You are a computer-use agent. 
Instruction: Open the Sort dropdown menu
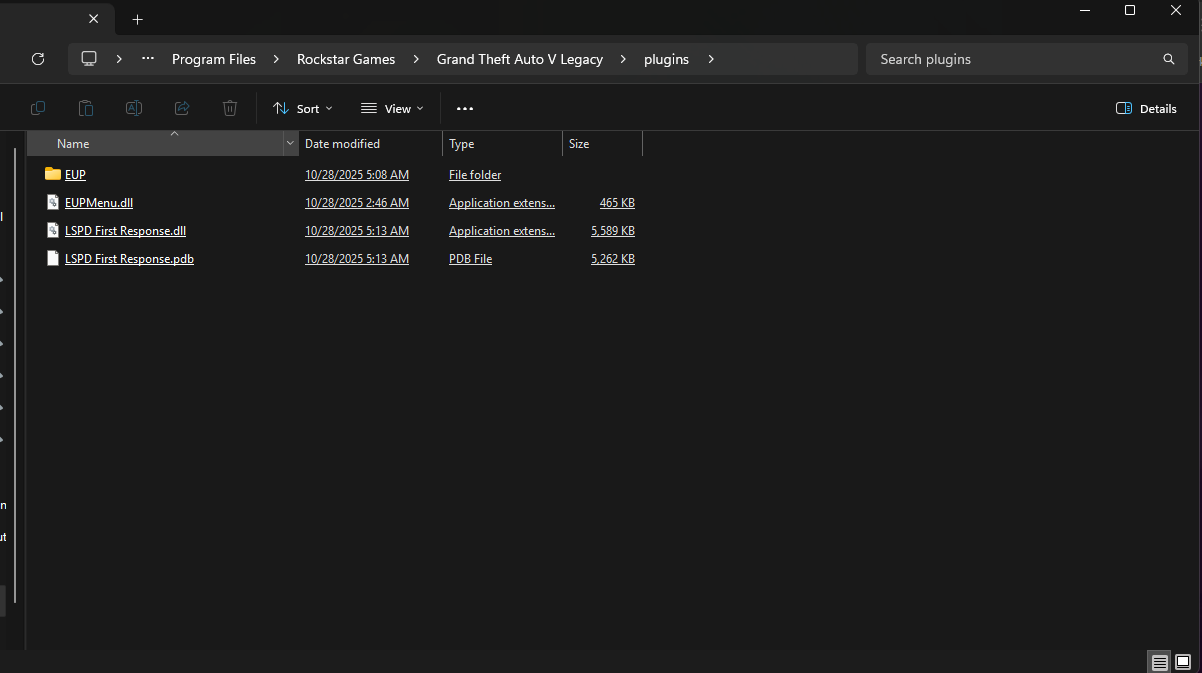pos(303,108)
